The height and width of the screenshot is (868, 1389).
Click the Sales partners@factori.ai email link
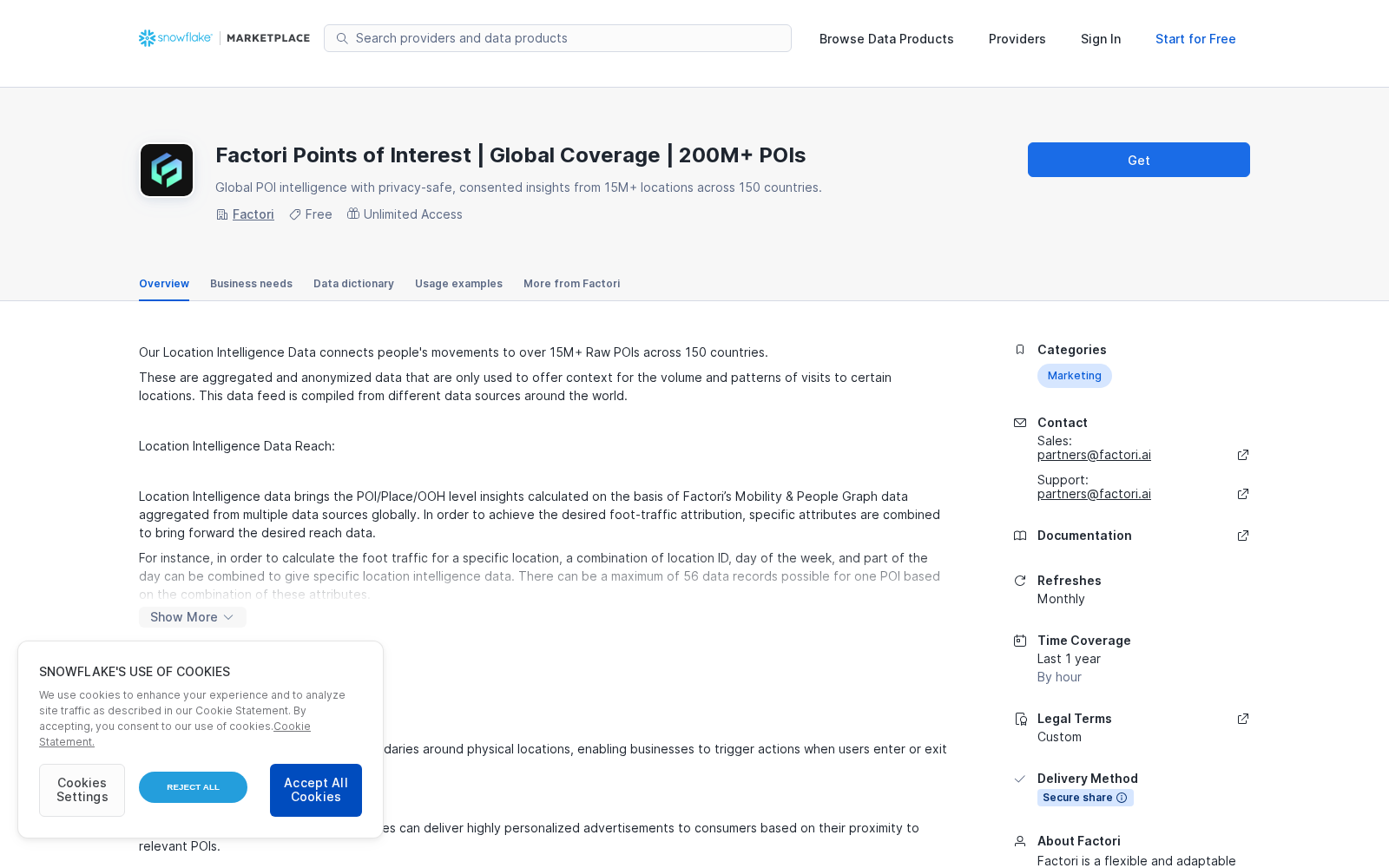point(1094,455)
